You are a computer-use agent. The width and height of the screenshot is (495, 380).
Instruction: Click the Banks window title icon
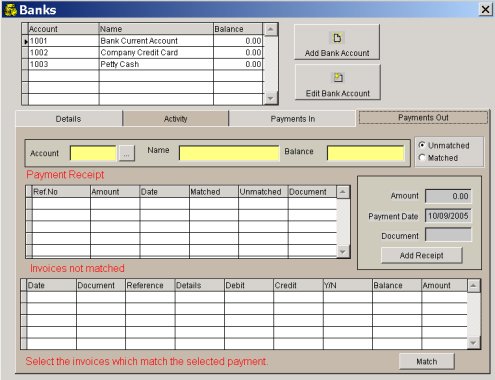11,10
